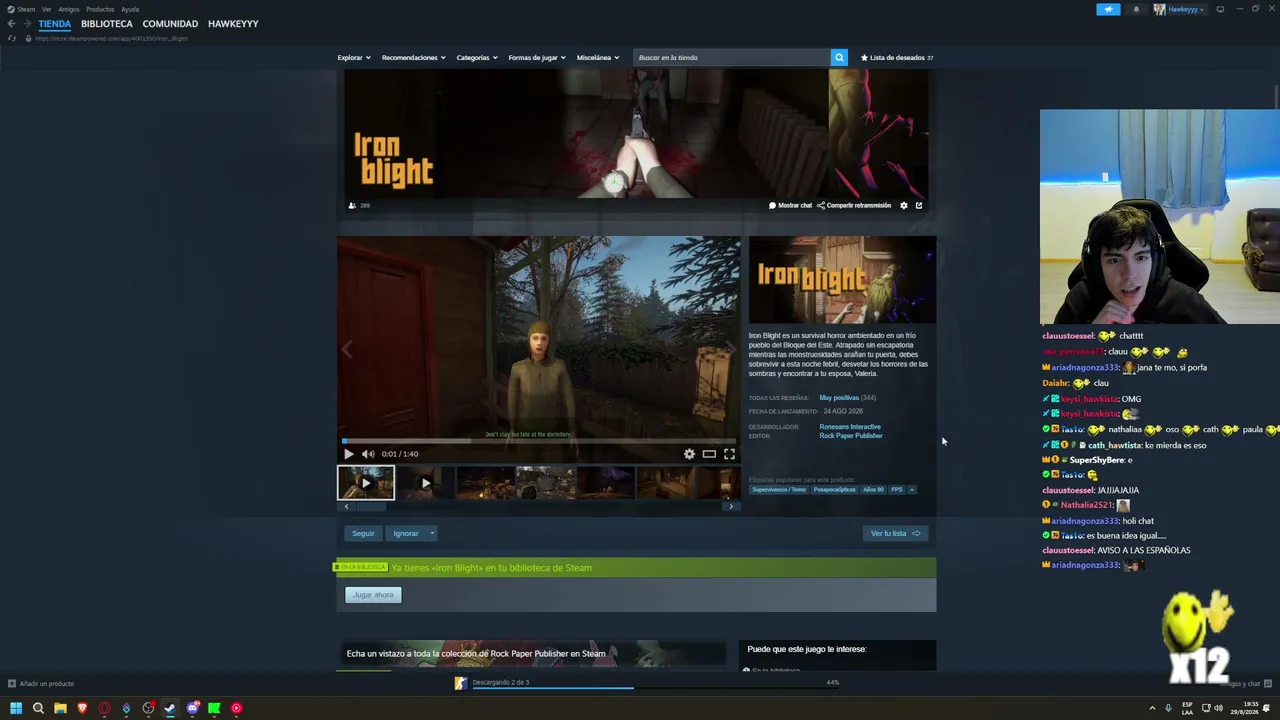Open the Productos menu
This screenshot has height=720, width=1280.
pyautogui.click(x=100, y=9)
